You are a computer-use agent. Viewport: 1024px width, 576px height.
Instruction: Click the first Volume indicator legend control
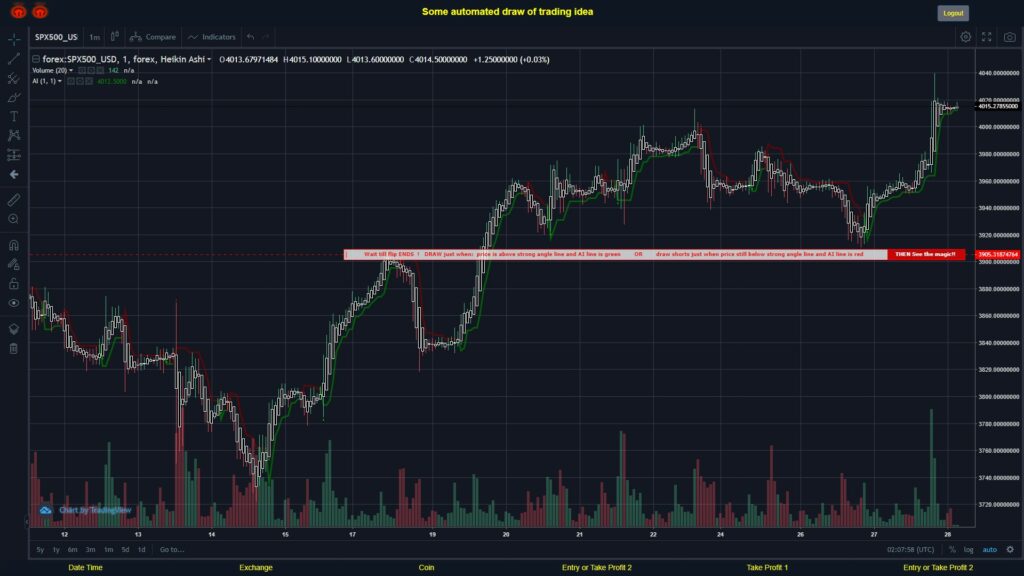[82, 71]
